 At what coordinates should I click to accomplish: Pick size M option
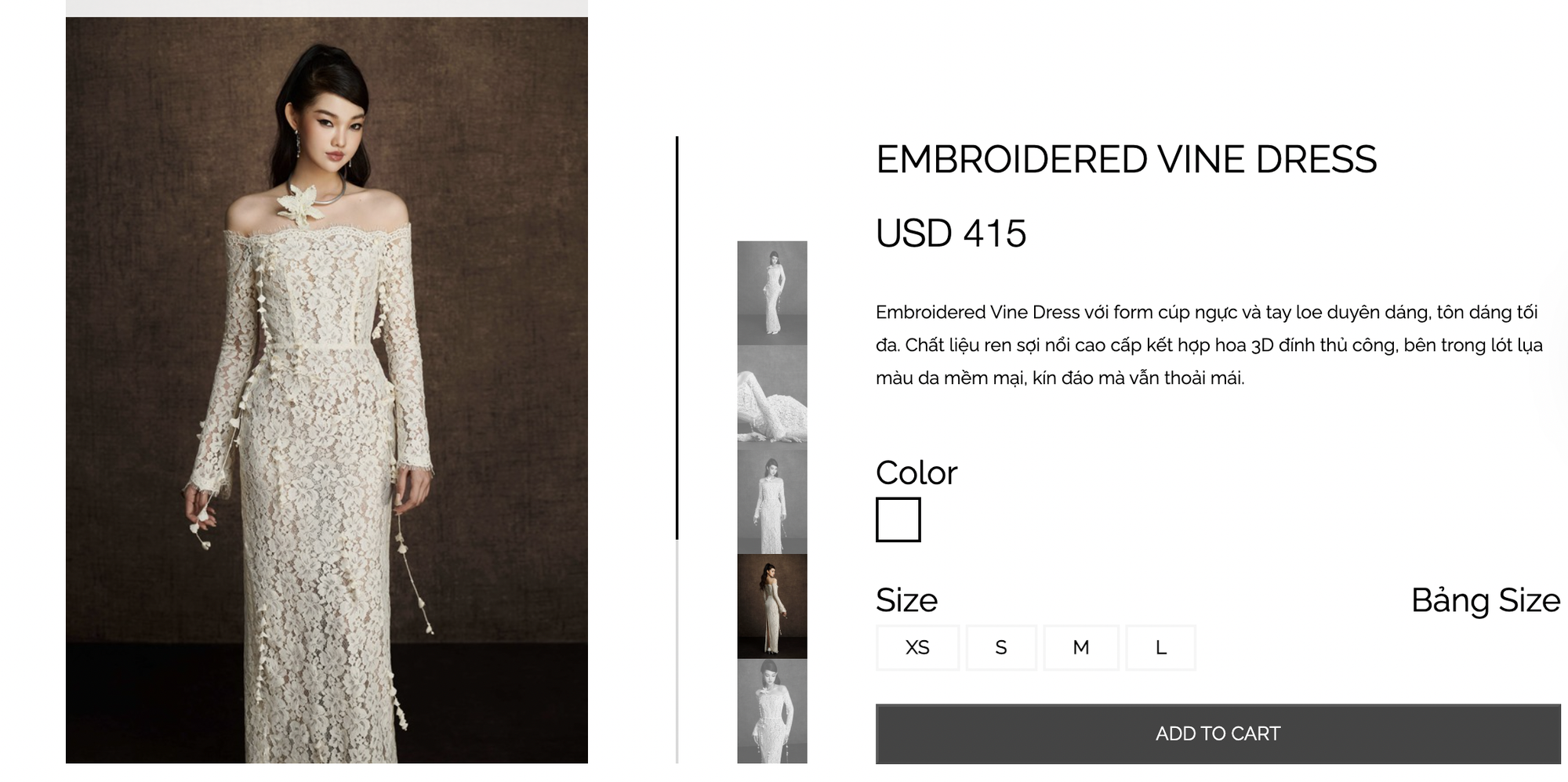(1081, 647)
